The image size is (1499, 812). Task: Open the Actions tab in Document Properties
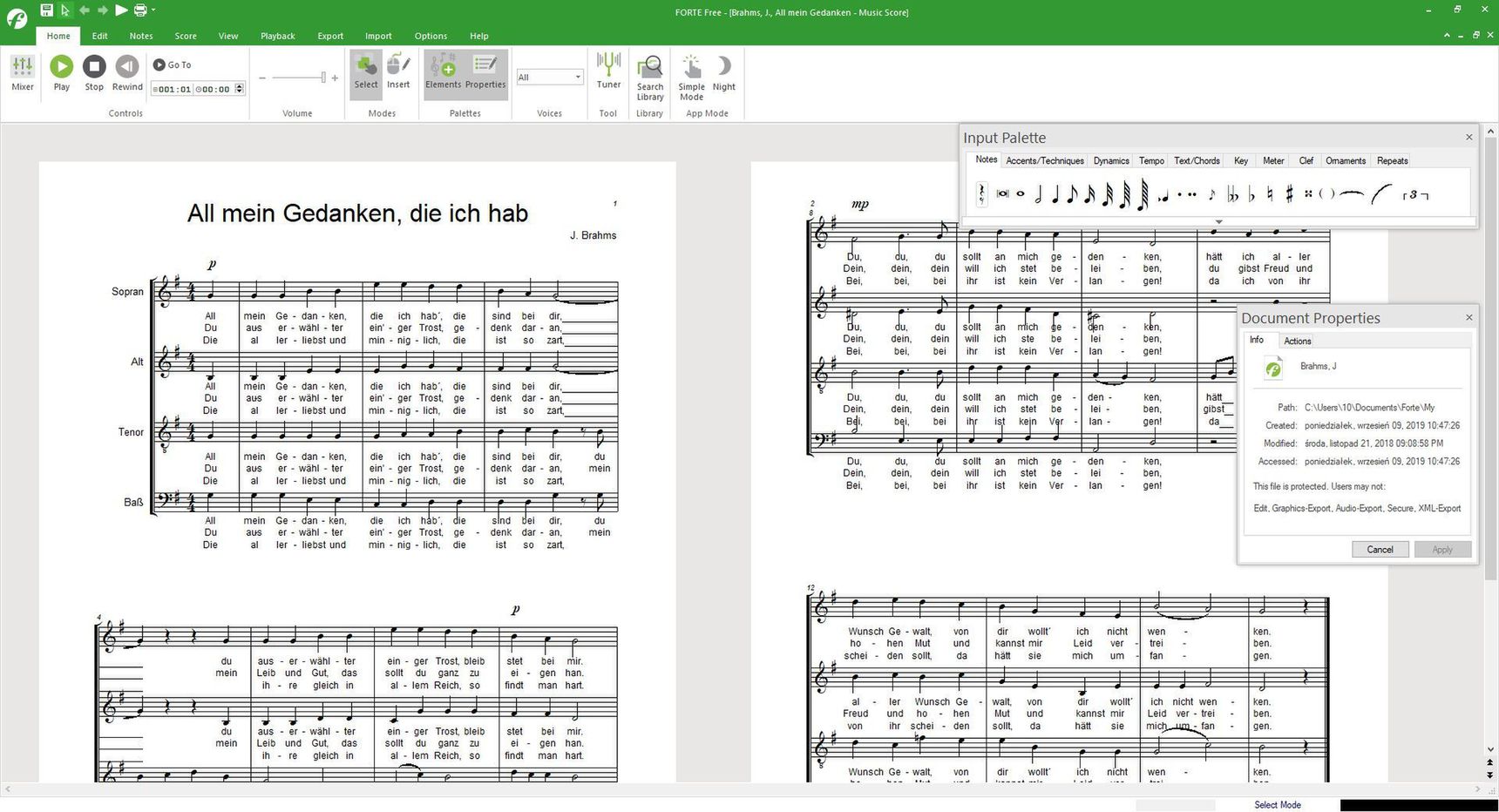pyautogui.click(x=1297, y=341)
